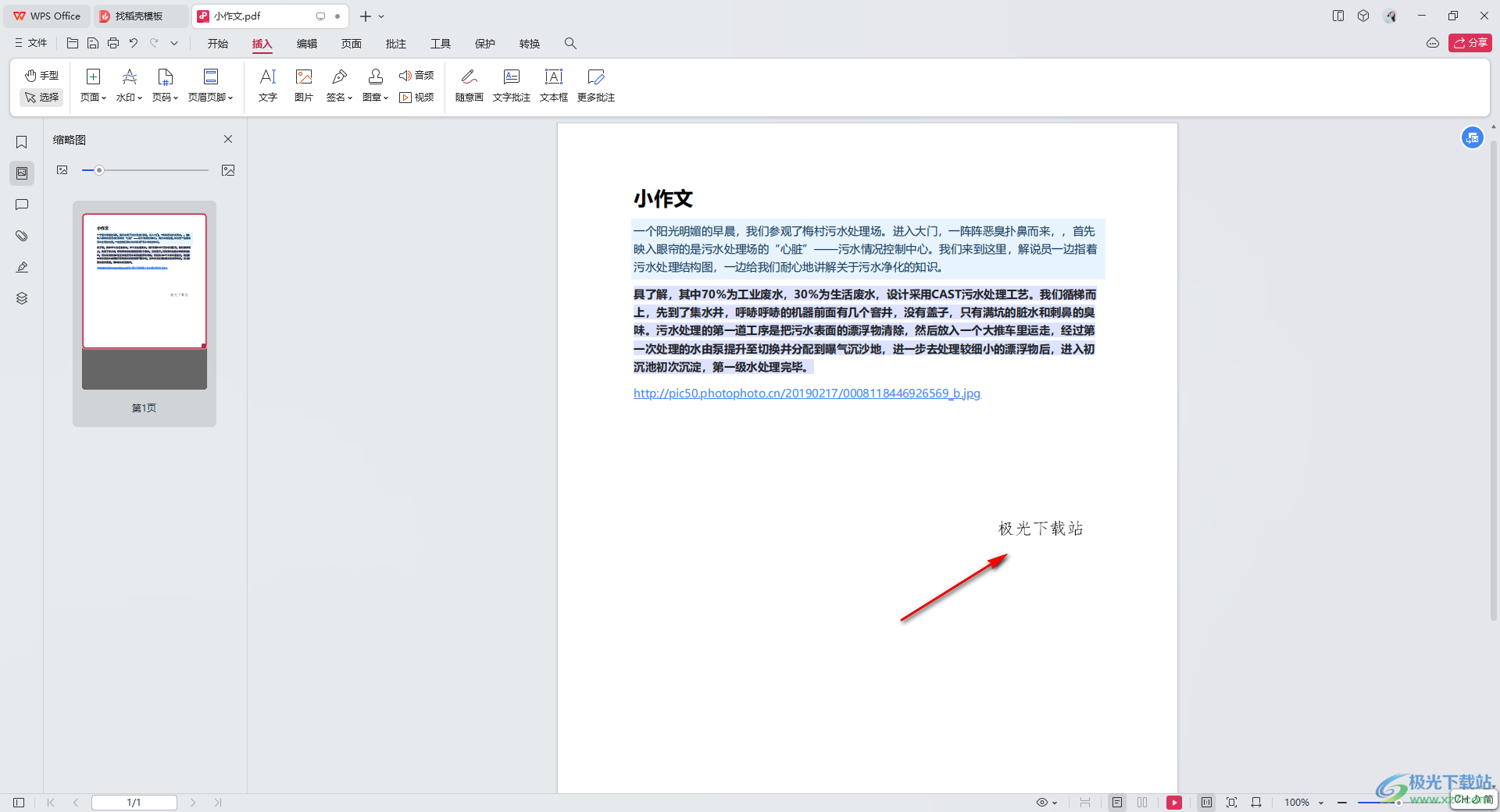
Task: Open the 工具 tab
Action: pyautogui.click(x=441, y=44)
